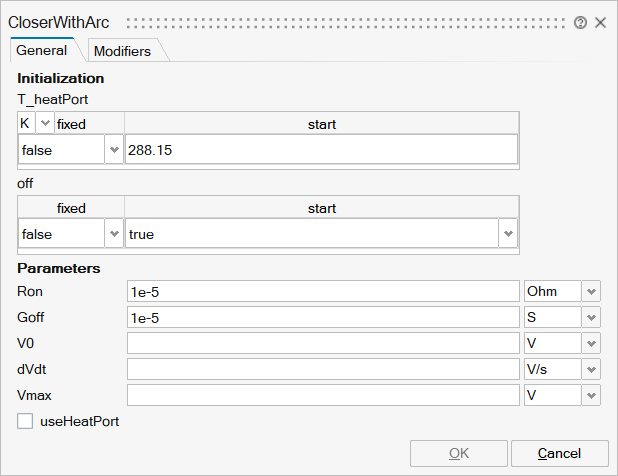Screen dimensions: 618x476
Task: Click the empty V0 input field
Action: pyautogui.click(x=323, y=343)
